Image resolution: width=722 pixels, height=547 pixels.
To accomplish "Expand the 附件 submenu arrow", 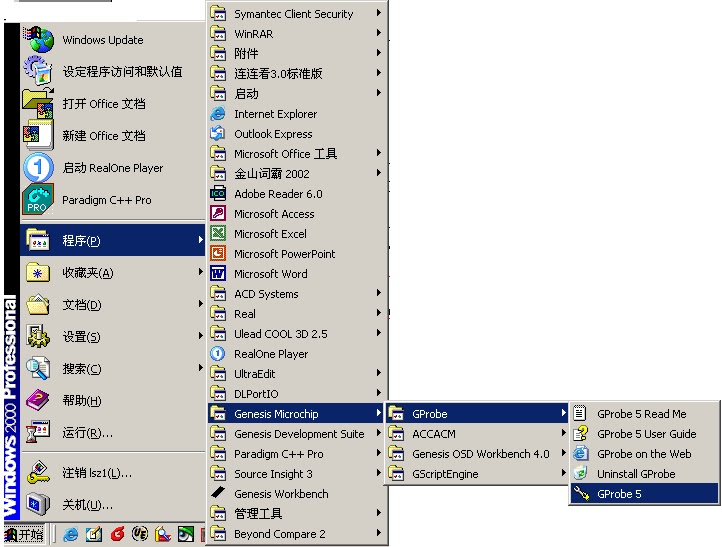I will tap(378, 52).
